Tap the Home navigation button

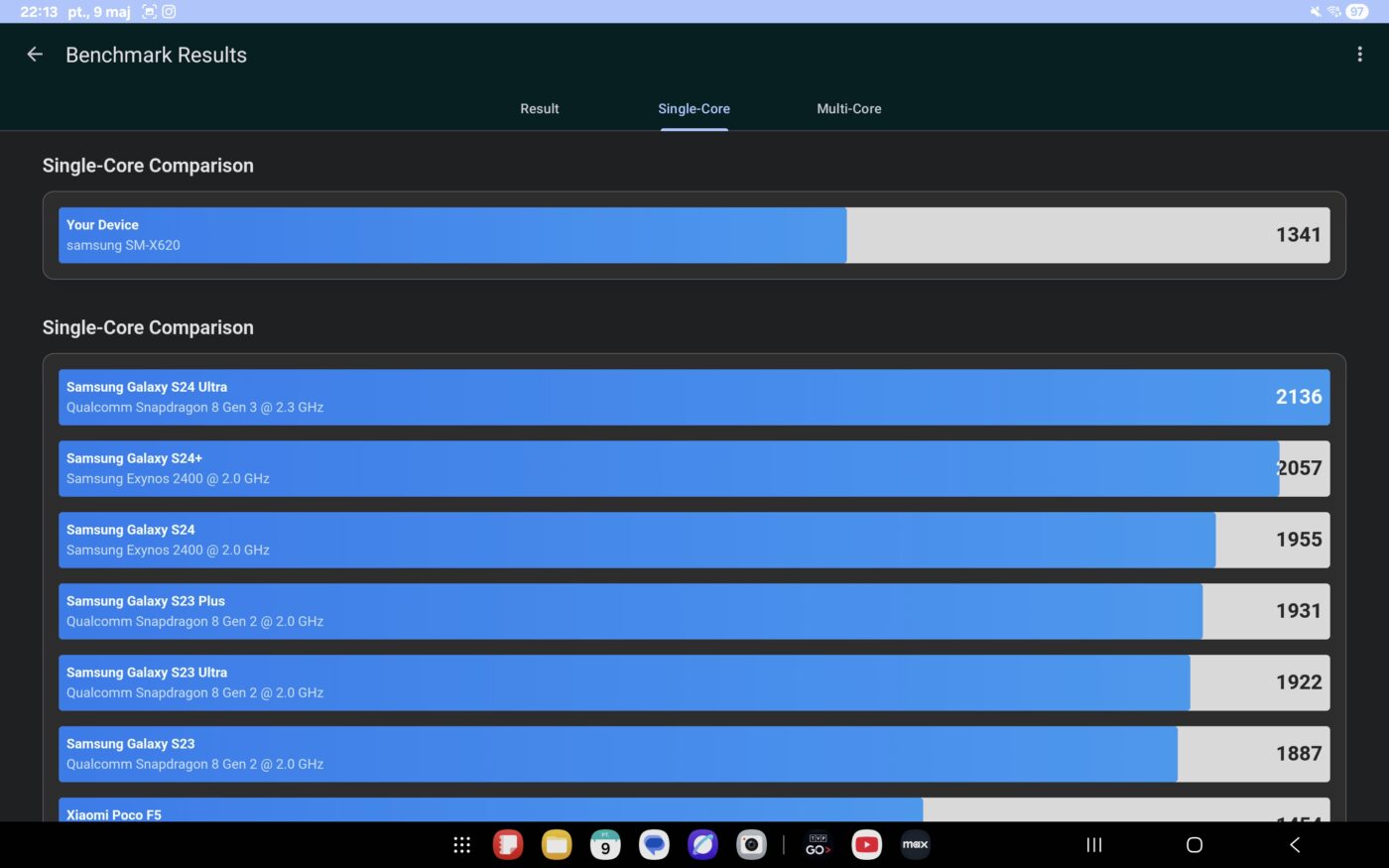tap(1195, 845)
